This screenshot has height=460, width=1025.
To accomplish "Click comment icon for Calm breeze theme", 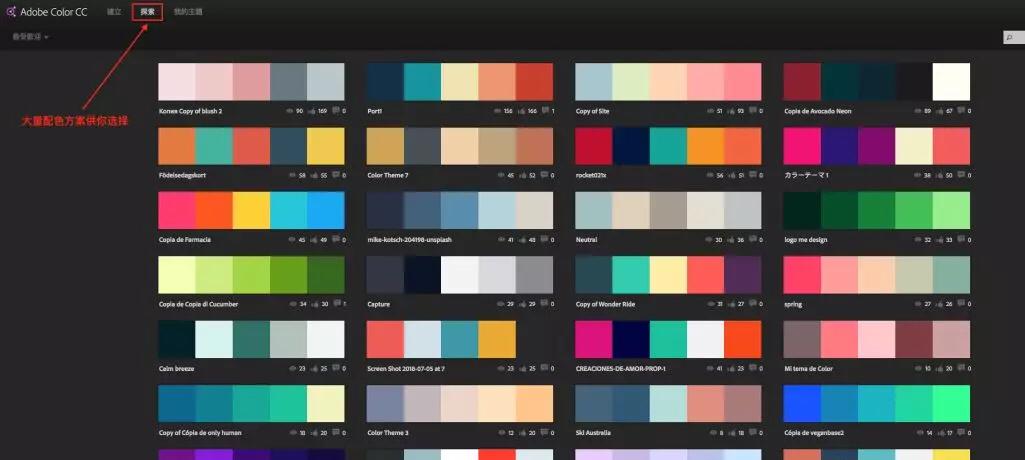I will pyautogui.click(x=335, y=368).
